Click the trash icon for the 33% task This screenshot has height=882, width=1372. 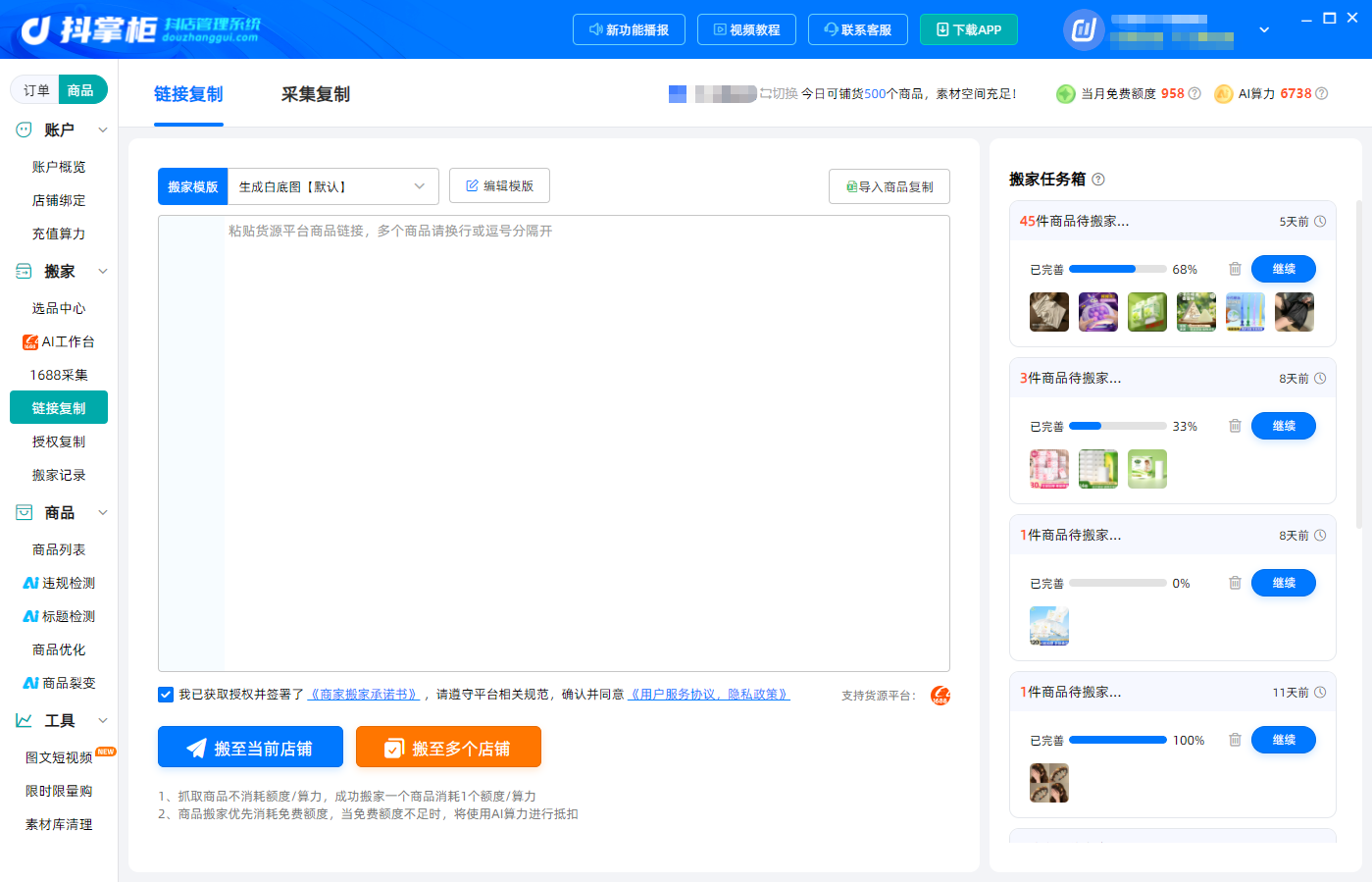(x=1235, y=426)
